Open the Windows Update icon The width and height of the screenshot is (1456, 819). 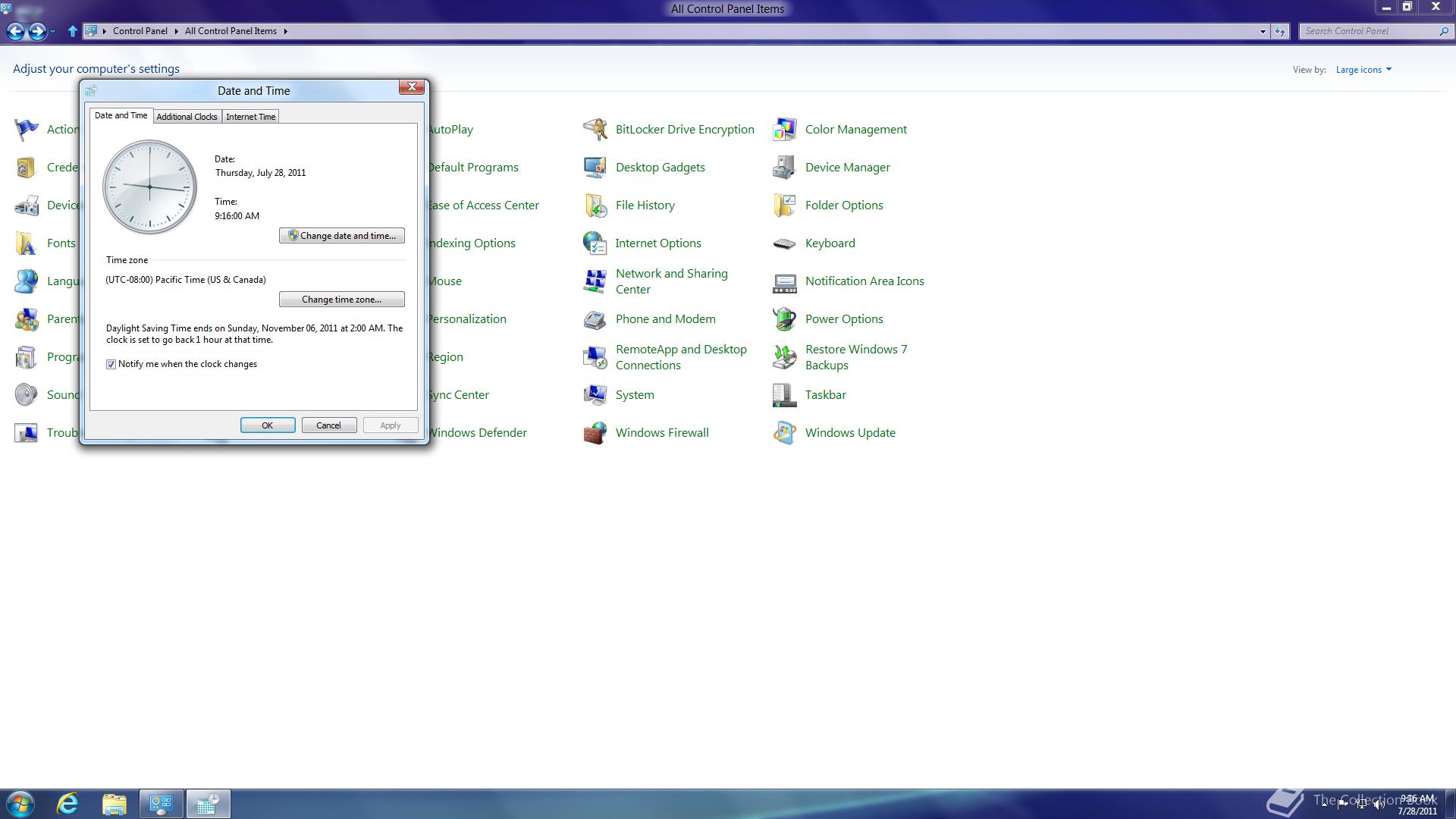[x=784, y=433]
